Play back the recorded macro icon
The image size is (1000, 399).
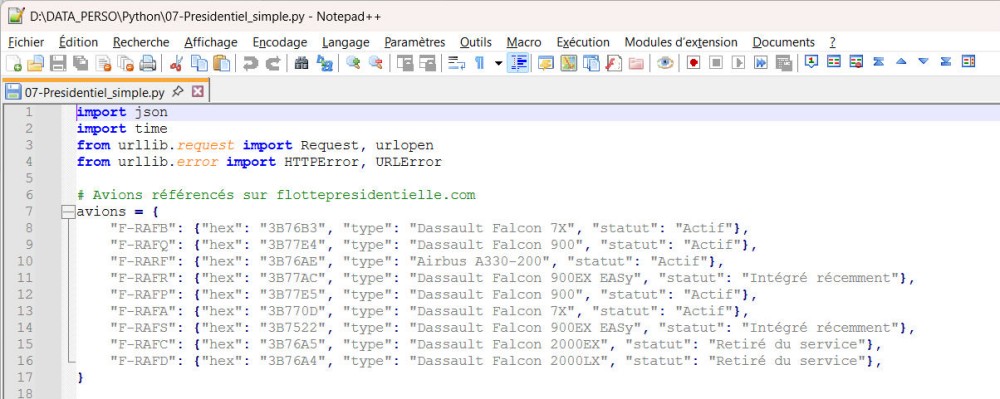pos(738,62)
